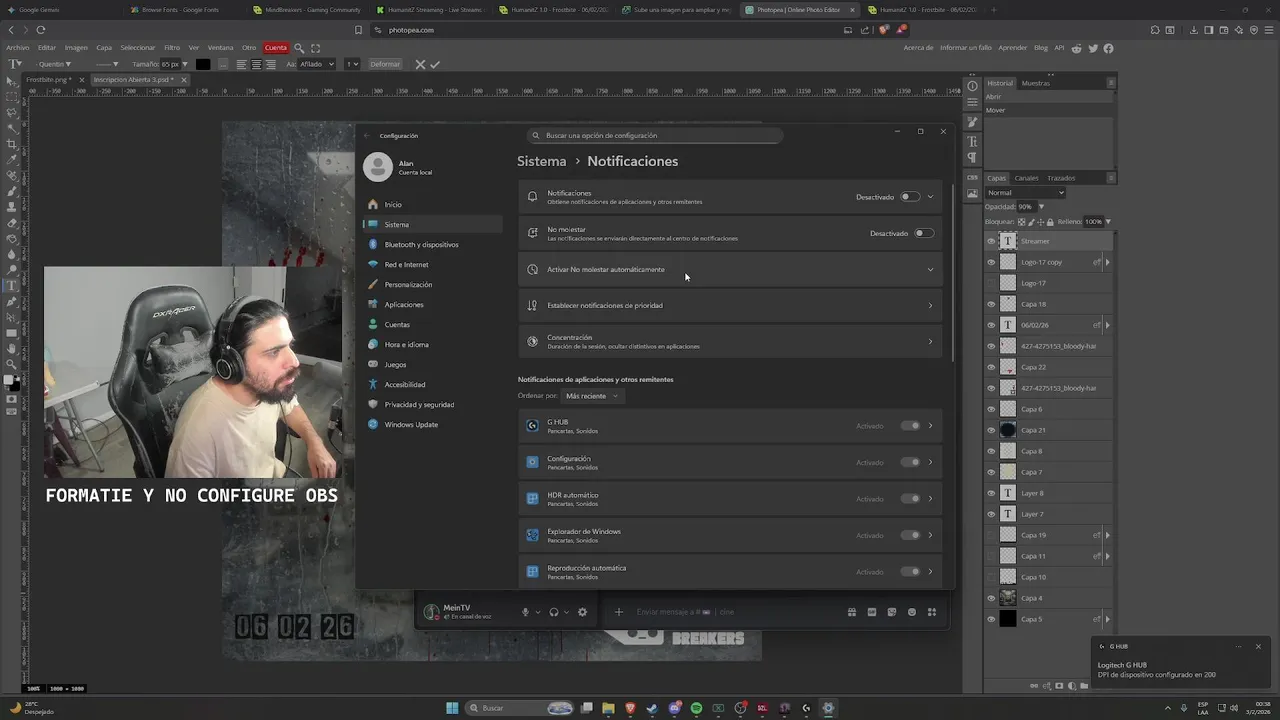Expand Activar No molestar automáticamente
Viewport: 1280px width, 720px height.
[x=730, y=269]
